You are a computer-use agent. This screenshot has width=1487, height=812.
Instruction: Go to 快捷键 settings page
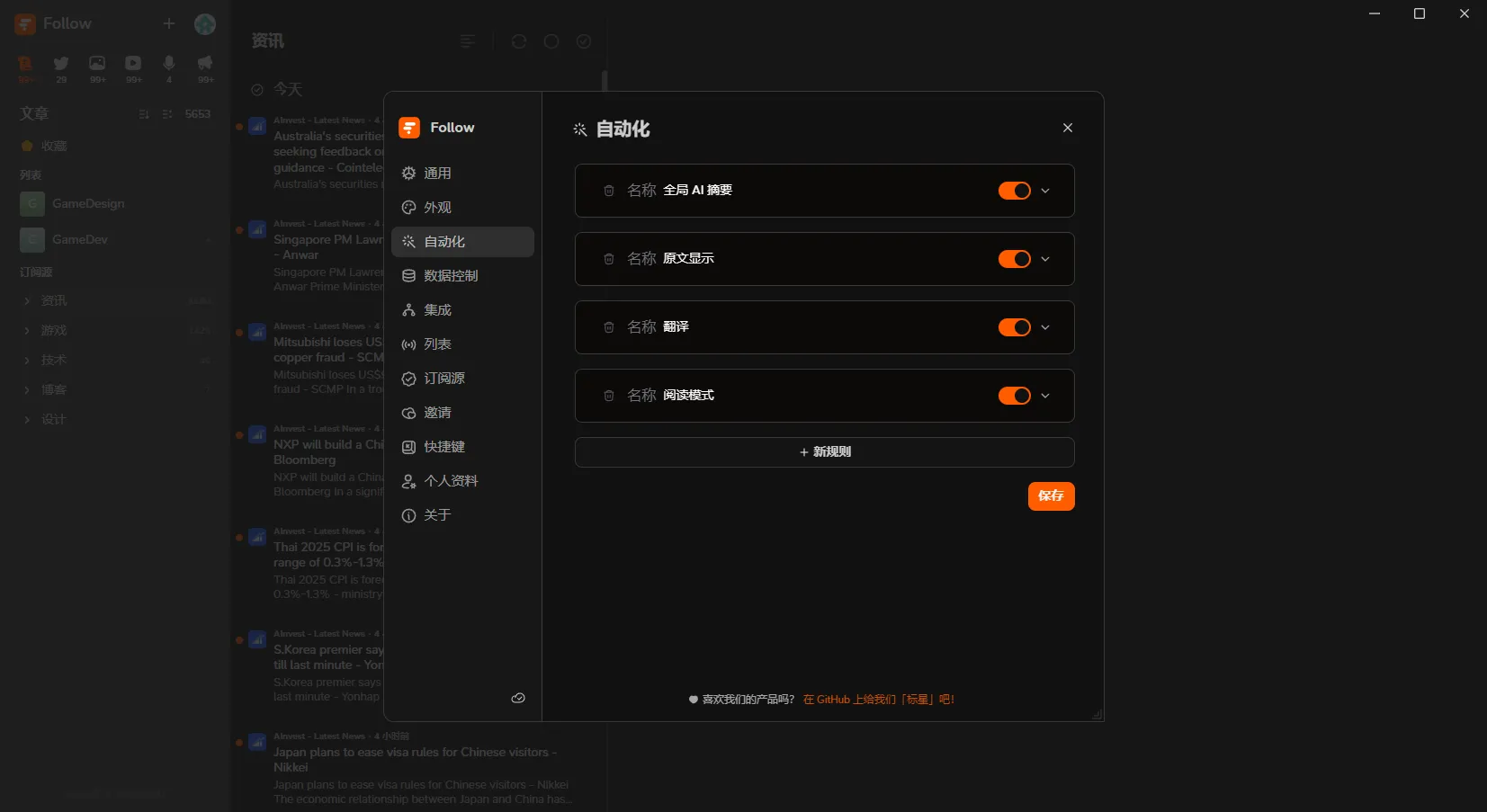click(x=444, y=447)
